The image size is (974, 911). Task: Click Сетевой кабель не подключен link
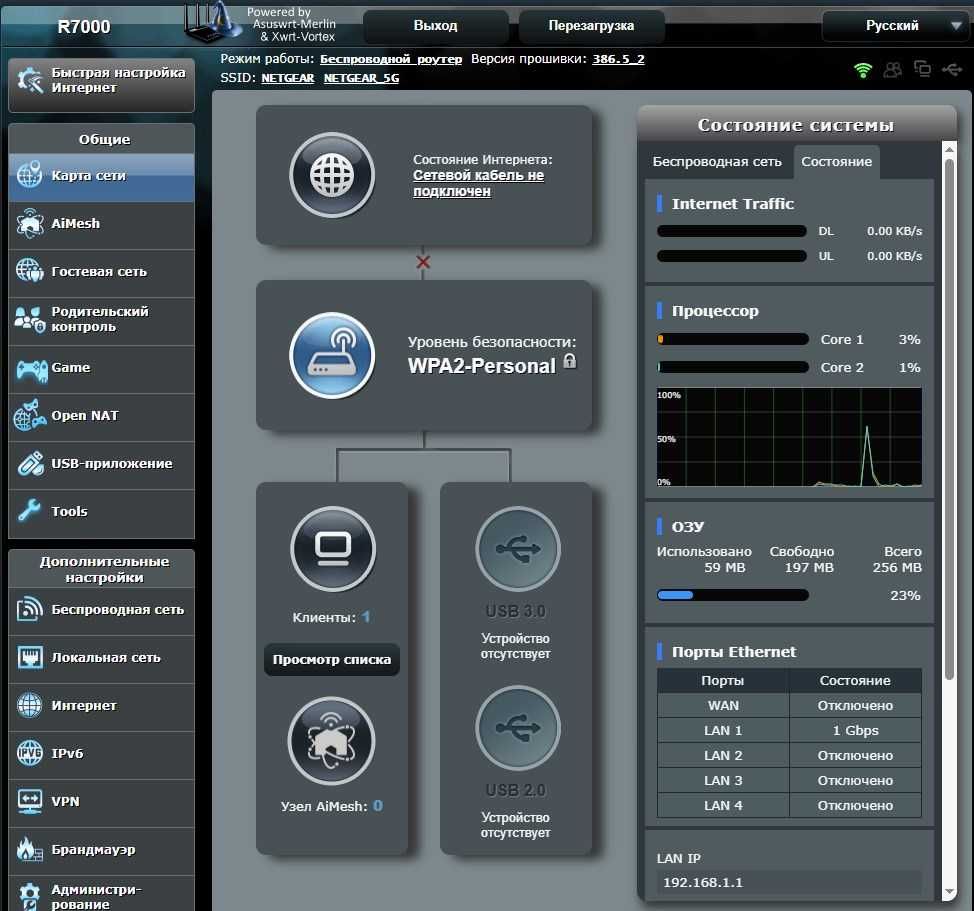(x=478, y=183)
